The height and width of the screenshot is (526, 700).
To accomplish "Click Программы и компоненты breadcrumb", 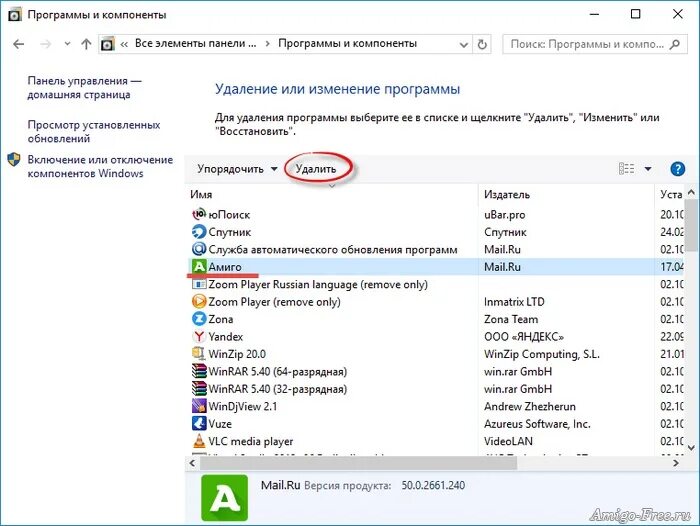I will pos(347,43).
